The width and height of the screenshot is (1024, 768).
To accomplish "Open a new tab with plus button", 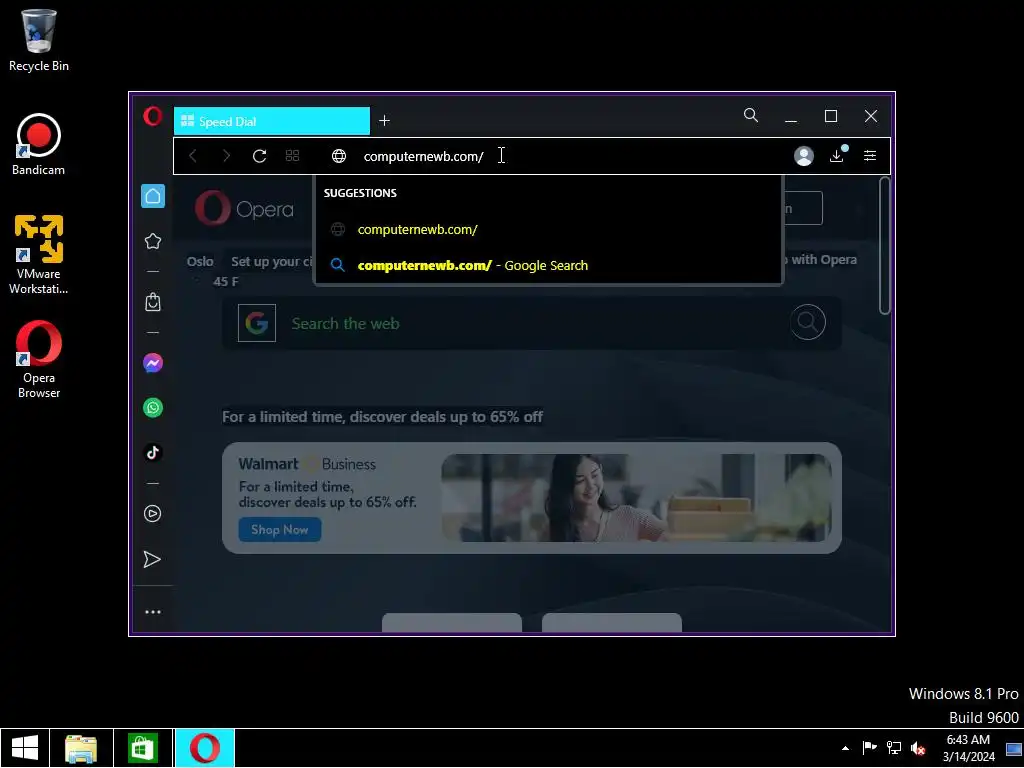I will coord(385,121).
